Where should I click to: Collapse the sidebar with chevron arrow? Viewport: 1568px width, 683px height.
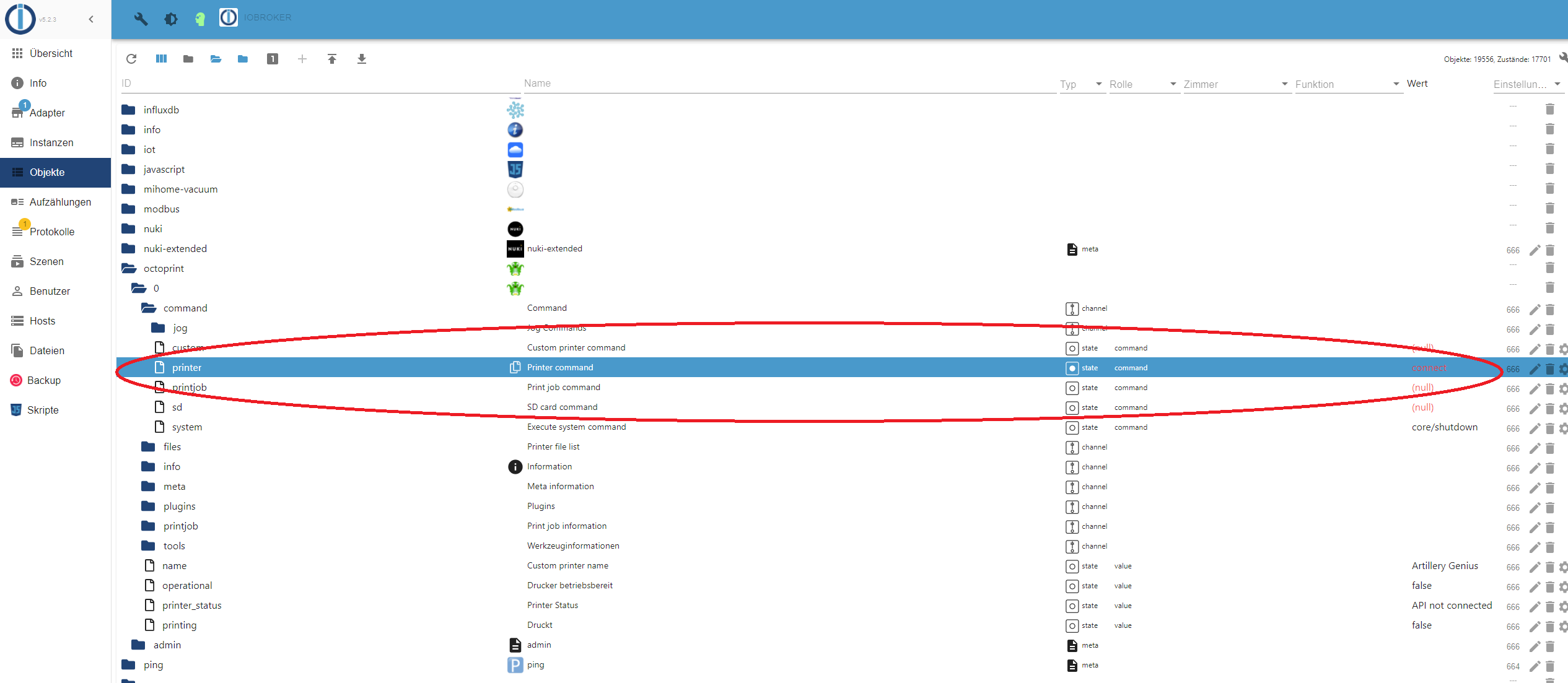point(91,19)
